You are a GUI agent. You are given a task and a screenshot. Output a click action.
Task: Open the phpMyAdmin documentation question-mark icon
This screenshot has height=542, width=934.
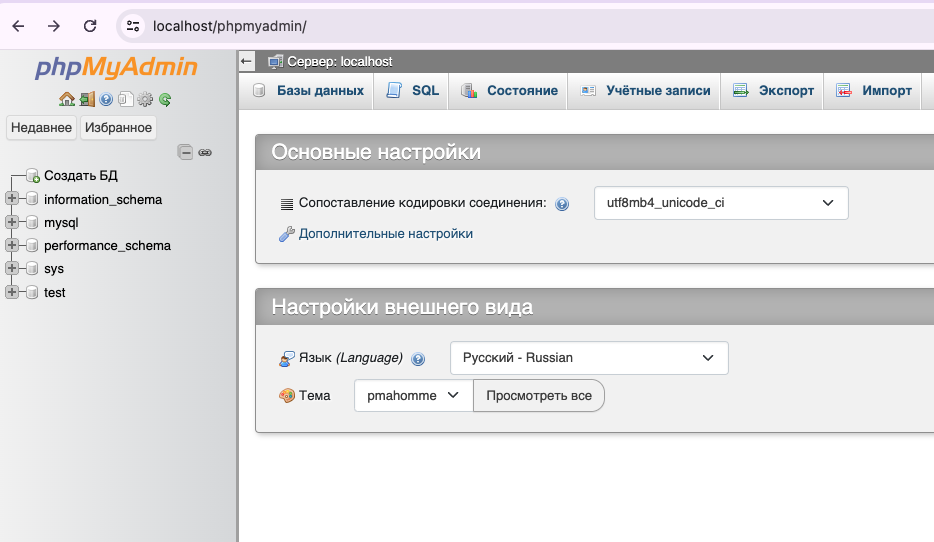106,99
